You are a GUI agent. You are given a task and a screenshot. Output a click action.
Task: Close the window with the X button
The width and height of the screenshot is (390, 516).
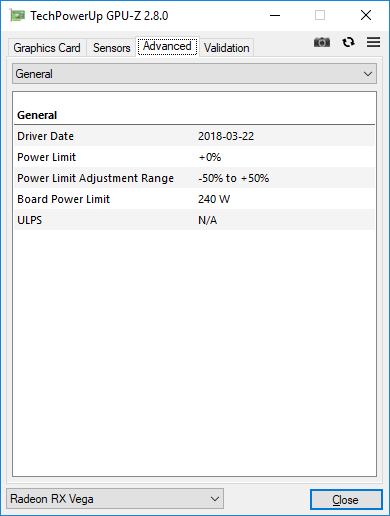point(366,15)
